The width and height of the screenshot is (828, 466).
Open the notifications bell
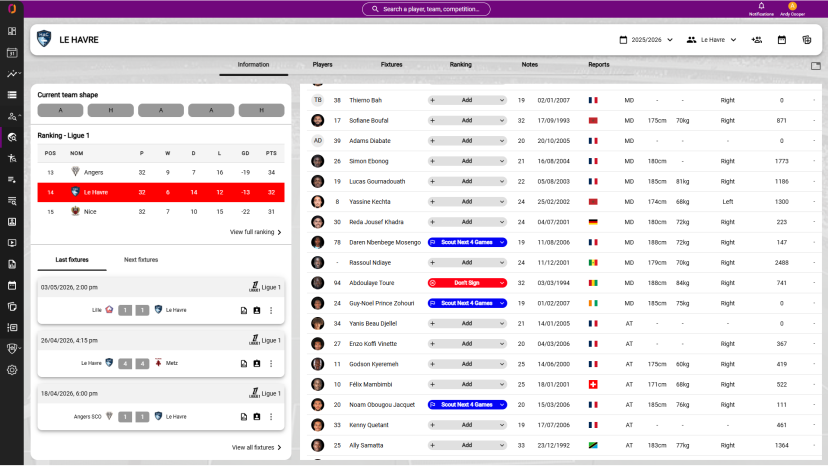[x=761, y=6]
